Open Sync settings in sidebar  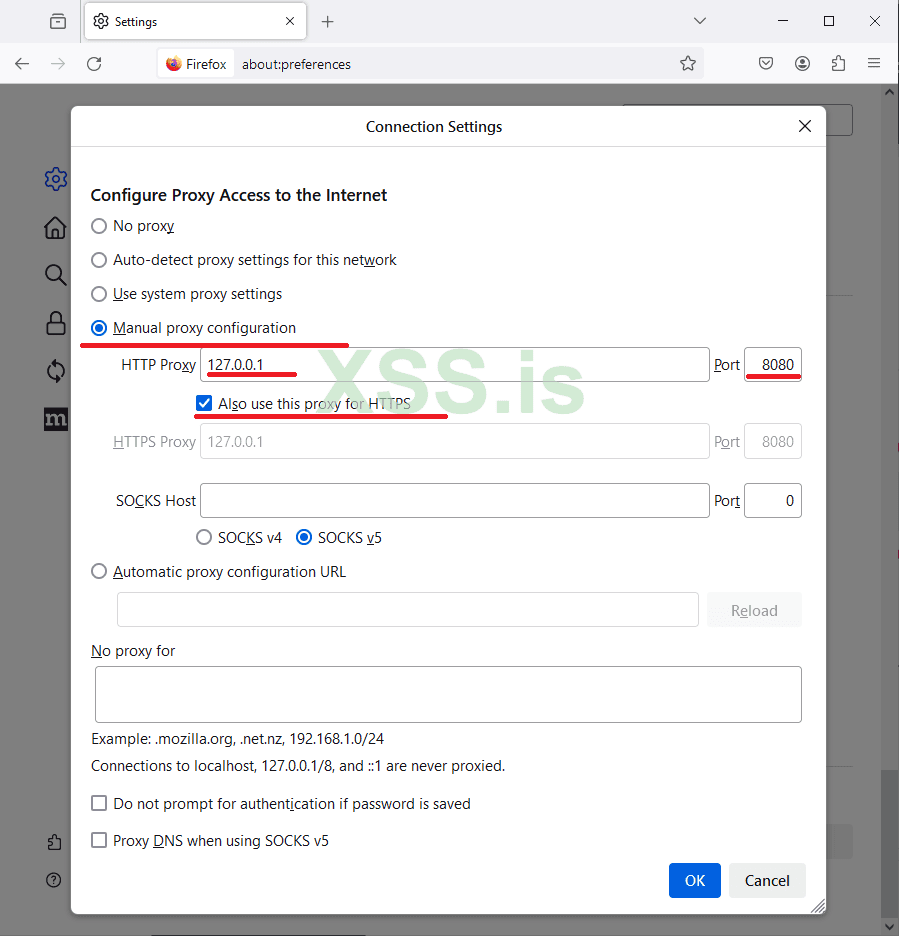tap(56, 371)
